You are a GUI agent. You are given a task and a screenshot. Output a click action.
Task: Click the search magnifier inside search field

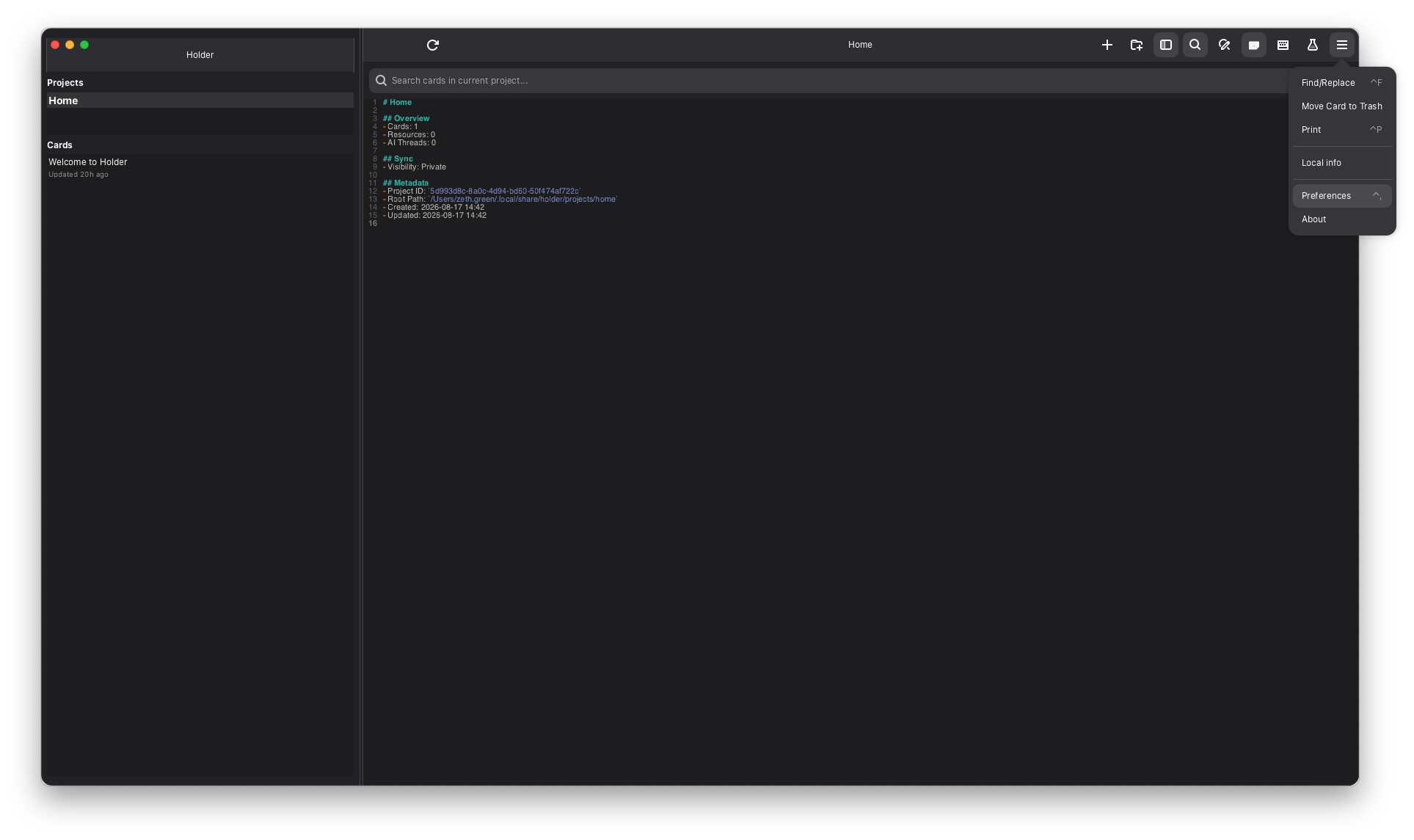pos(382,81)
